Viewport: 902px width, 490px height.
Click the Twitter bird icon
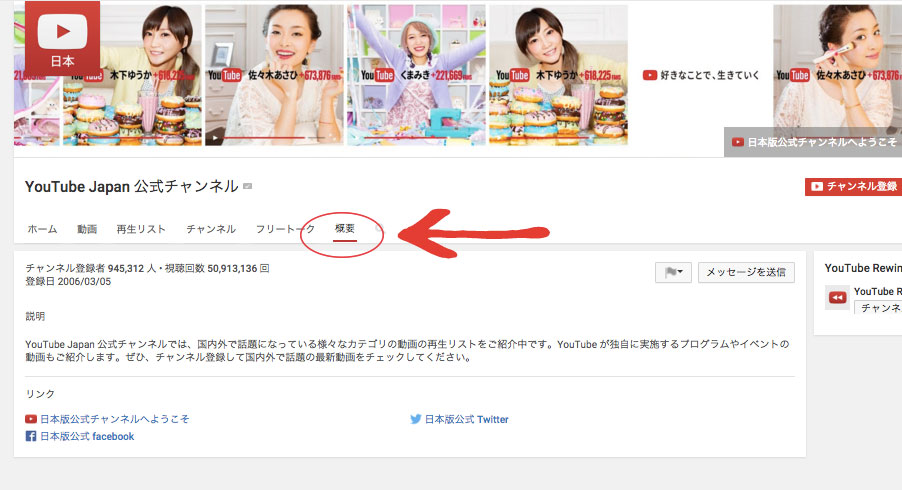415,419
